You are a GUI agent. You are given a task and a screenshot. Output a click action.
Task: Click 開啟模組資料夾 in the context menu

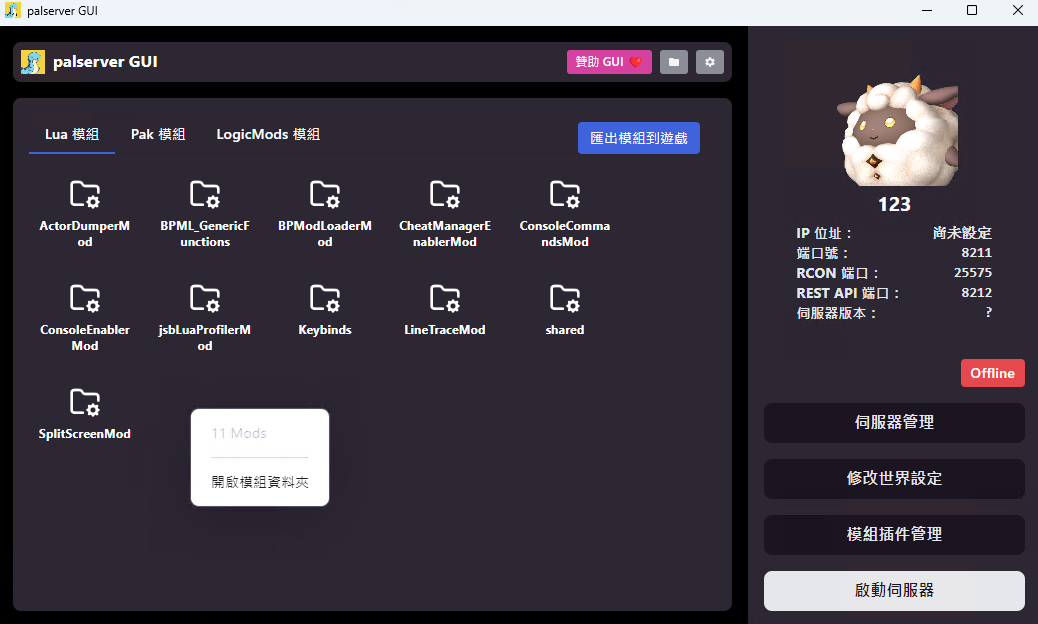pyautogui.click(x=260, y=482)
